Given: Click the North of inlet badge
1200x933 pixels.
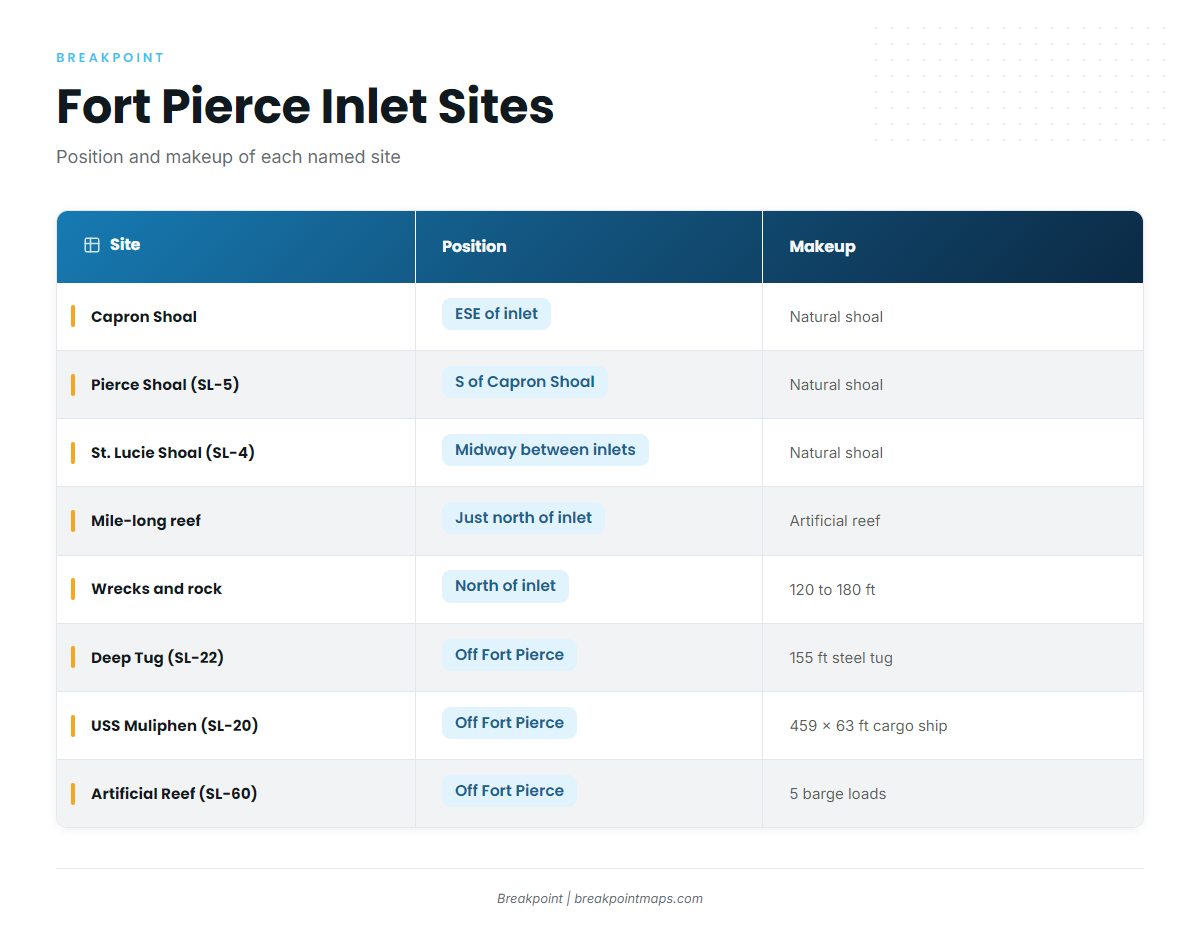Looking at the screenshot, I should (x=505, y=586).
